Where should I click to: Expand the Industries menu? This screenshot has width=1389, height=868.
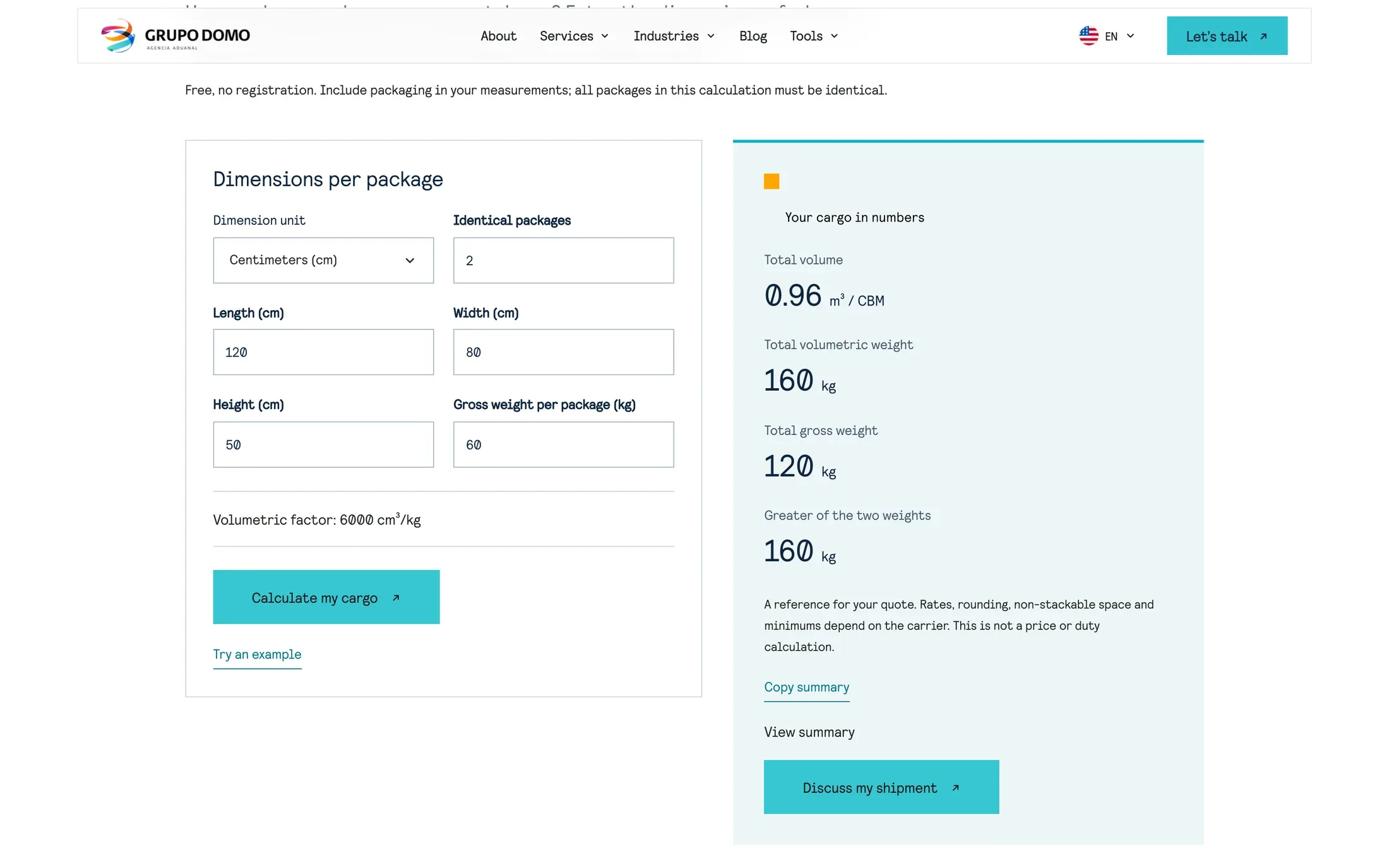point(674,36)
